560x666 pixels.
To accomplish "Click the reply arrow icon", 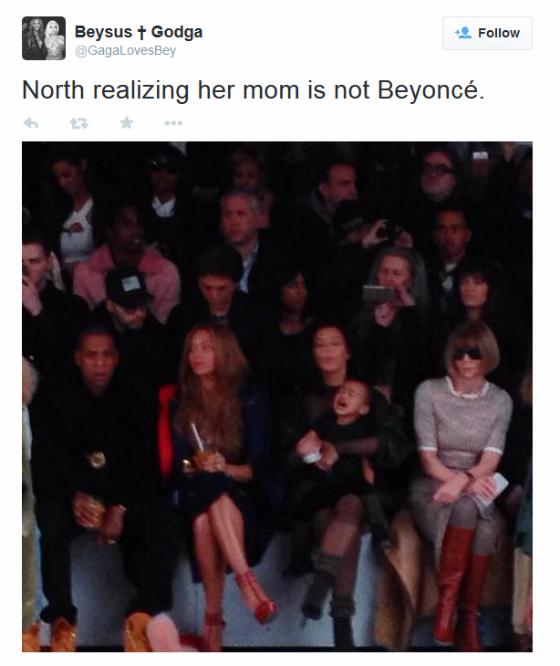I will click(x=31, y=123).
